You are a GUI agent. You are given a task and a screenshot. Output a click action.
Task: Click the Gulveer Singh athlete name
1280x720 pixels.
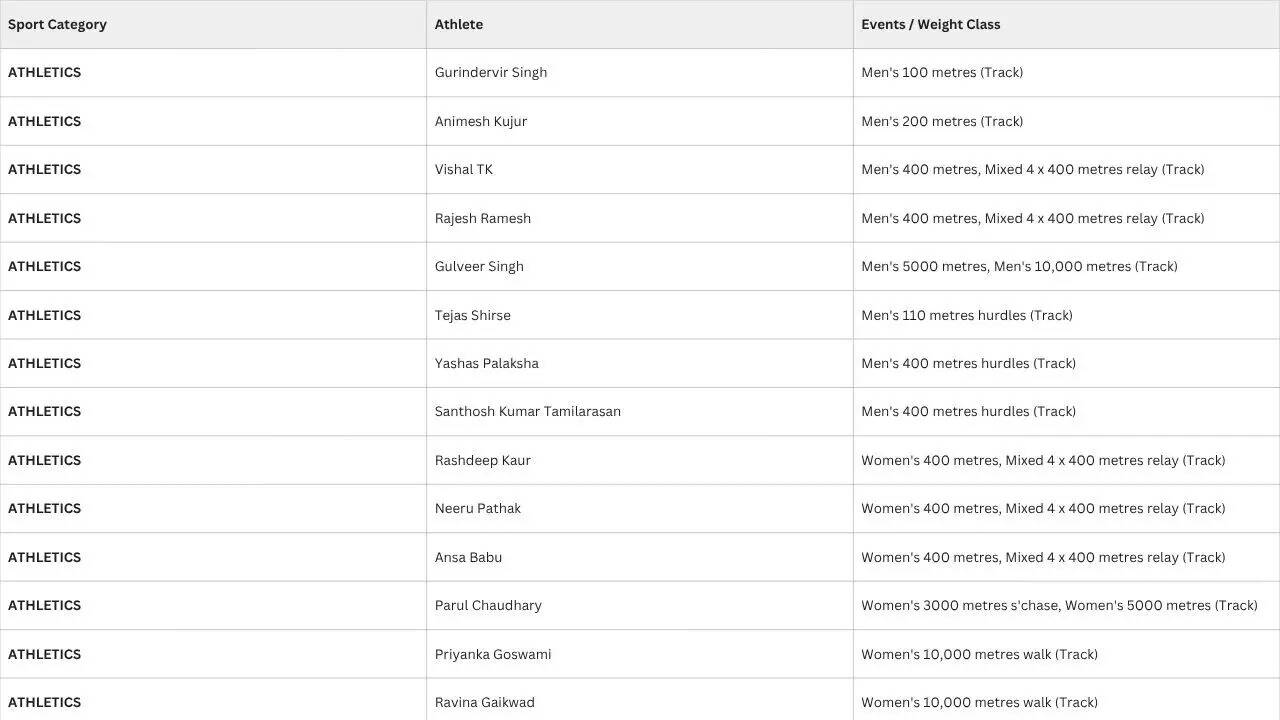(x=479, y=266)
